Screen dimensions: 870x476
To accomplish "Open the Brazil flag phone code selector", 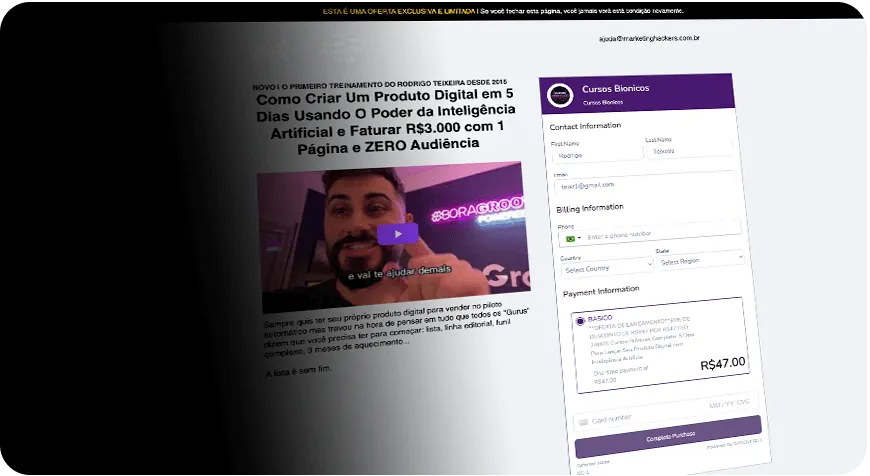I will coord(573,238).
